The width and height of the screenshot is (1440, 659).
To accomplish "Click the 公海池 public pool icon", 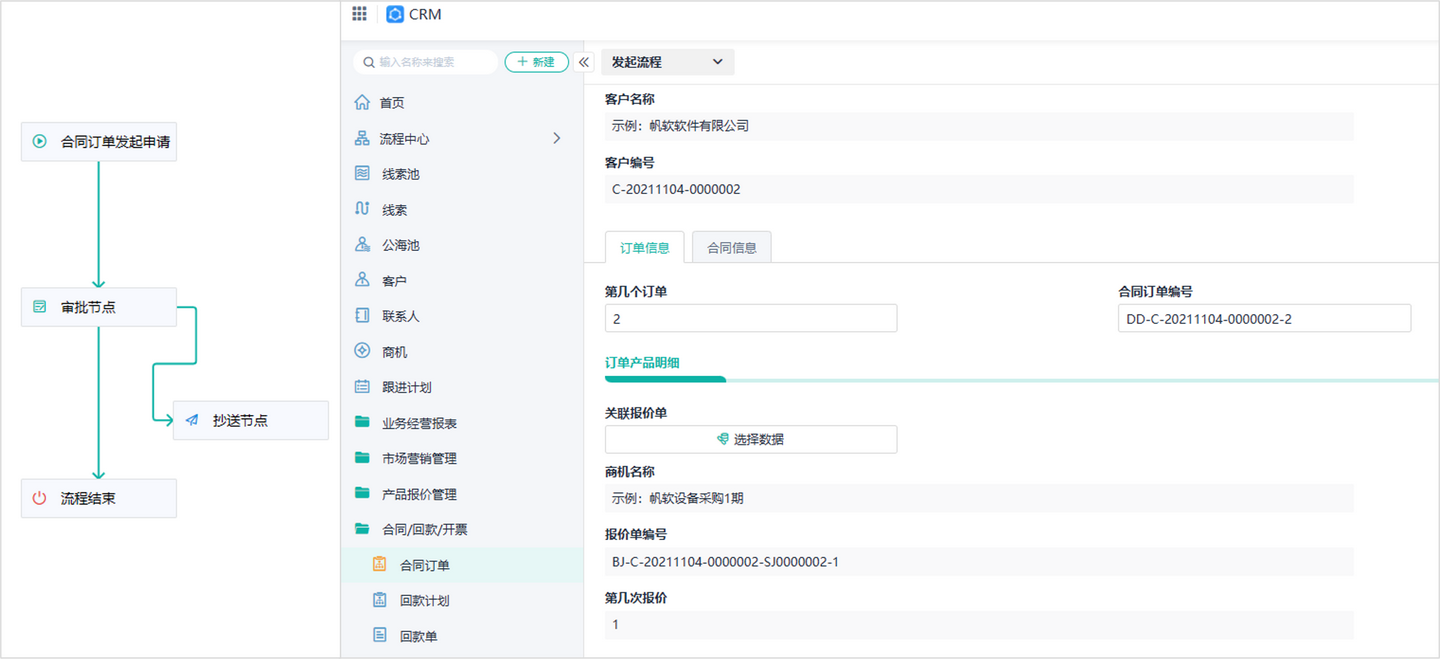I will (x=362, y=244).
